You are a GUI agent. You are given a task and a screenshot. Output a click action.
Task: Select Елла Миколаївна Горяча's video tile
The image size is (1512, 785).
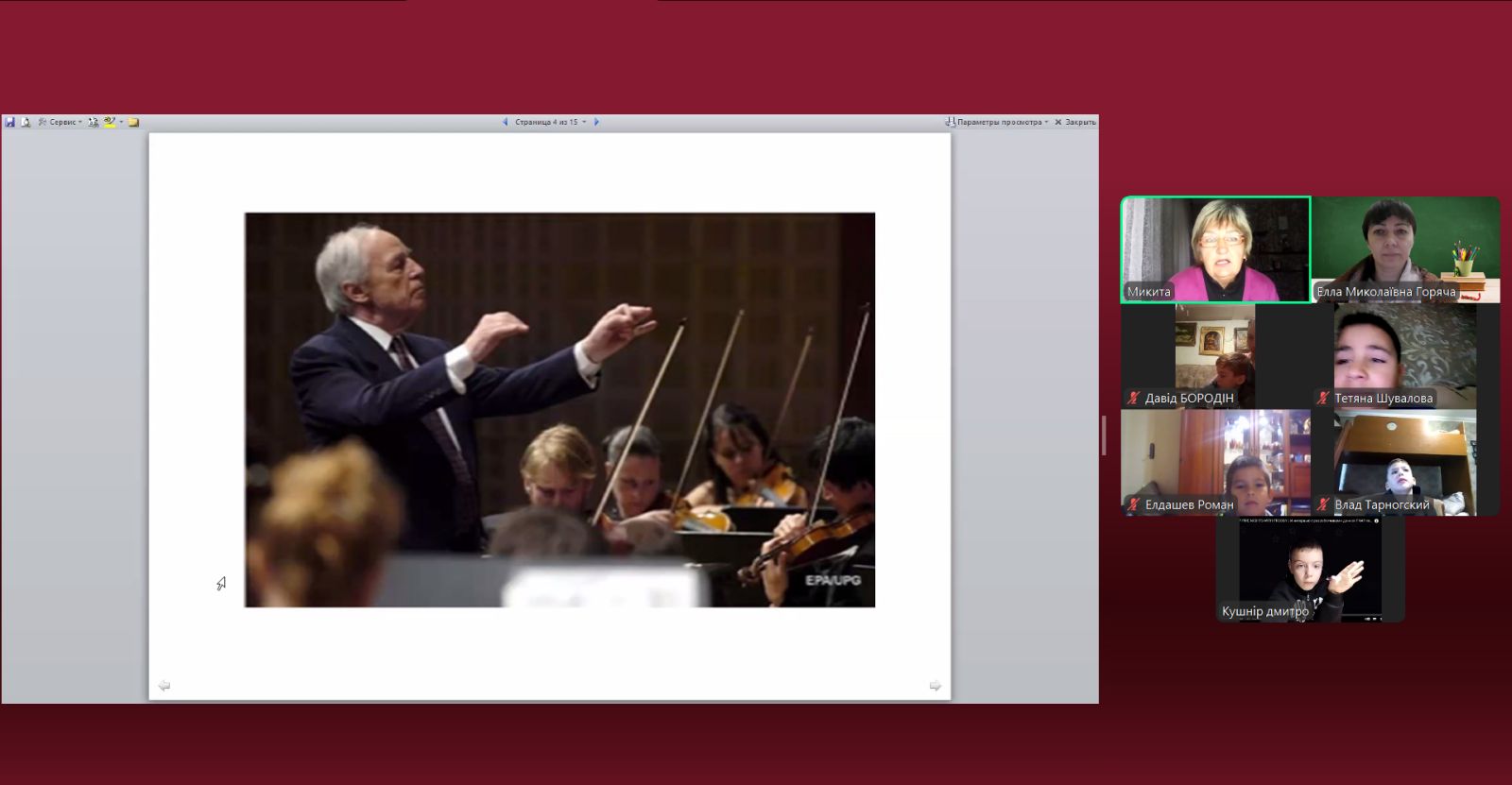pyautogui.click(x=1405, y=249)
